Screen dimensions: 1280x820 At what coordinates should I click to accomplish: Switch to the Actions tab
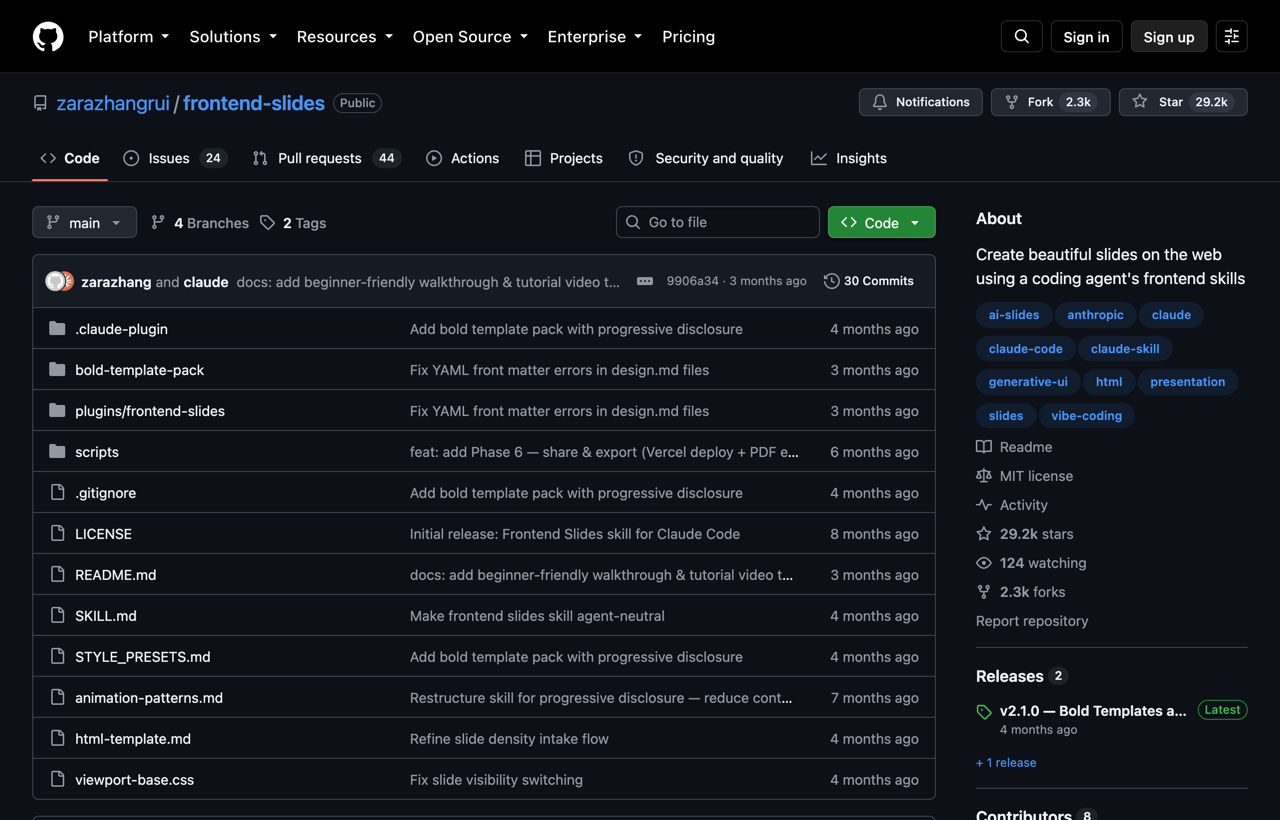[x=462, y=158]
